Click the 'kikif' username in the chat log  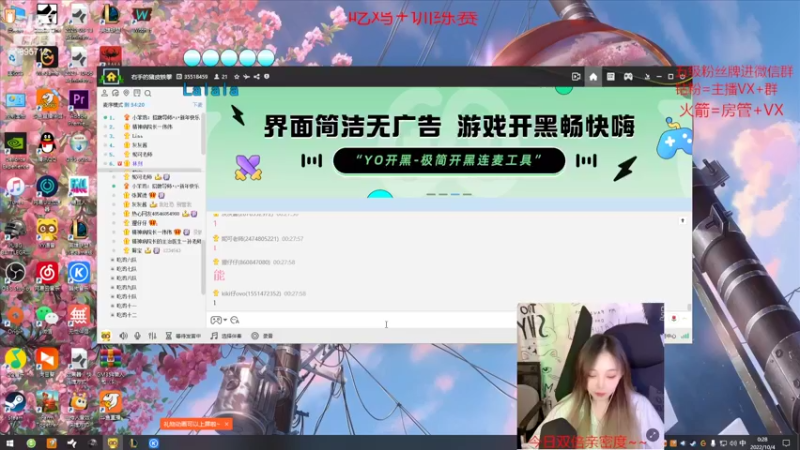tap(251, 293)
